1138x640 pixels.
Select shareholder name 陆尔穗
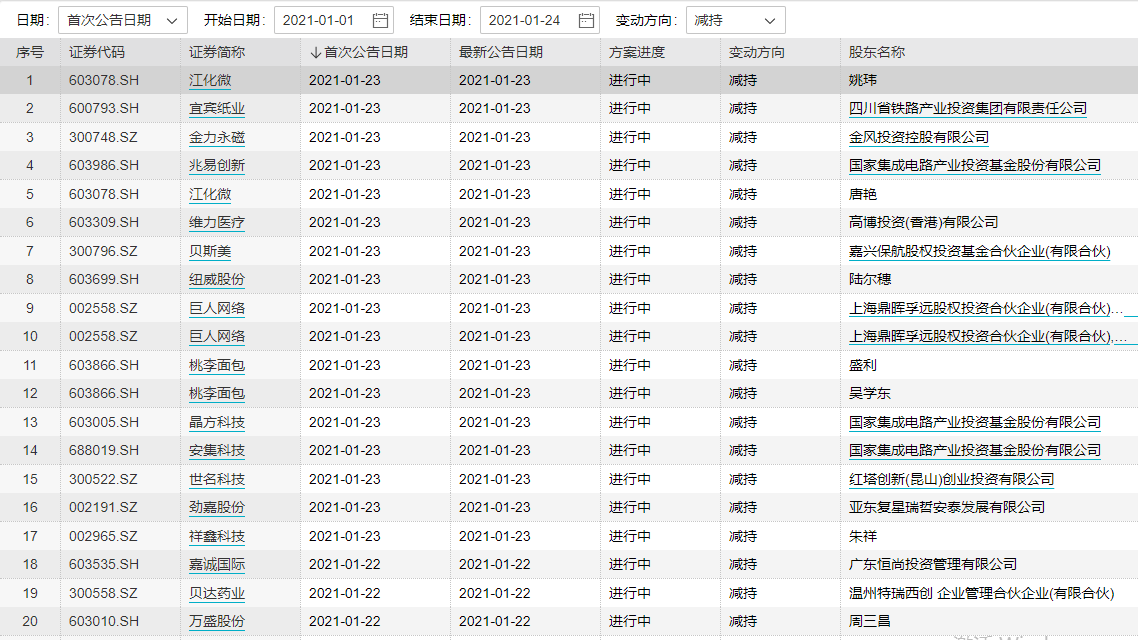pyautogui.click(x=870, y=279)
